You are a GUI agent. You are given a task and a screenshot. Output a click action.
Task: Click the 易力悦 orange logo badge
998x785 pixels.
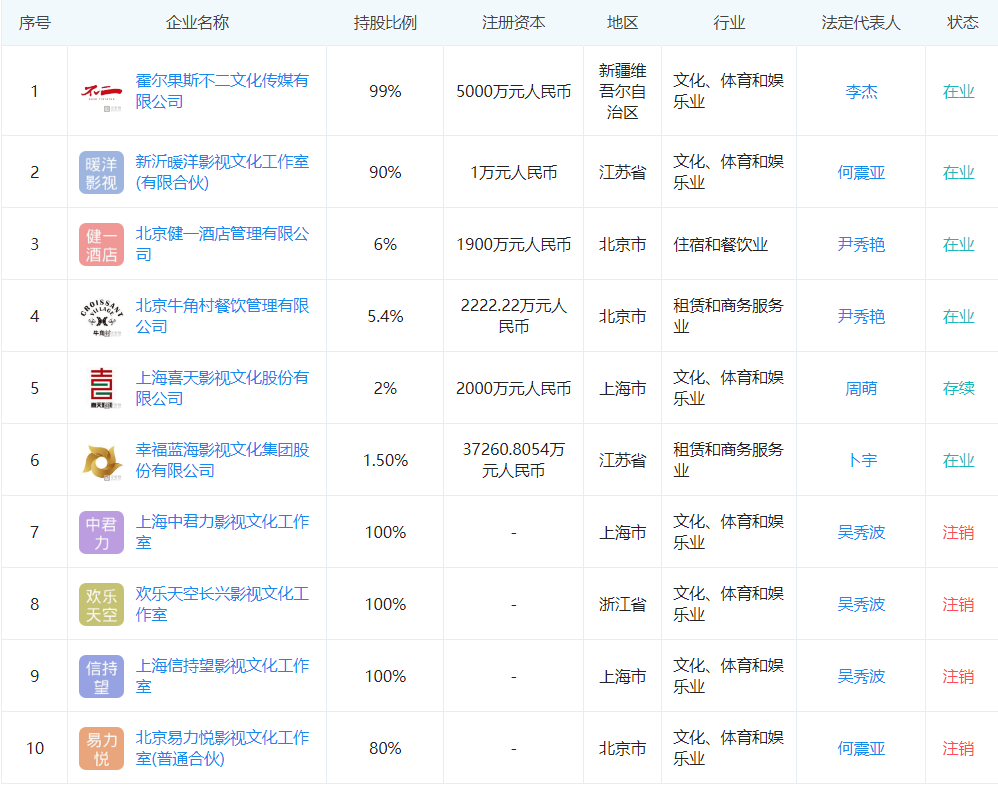tap(101, 748)
